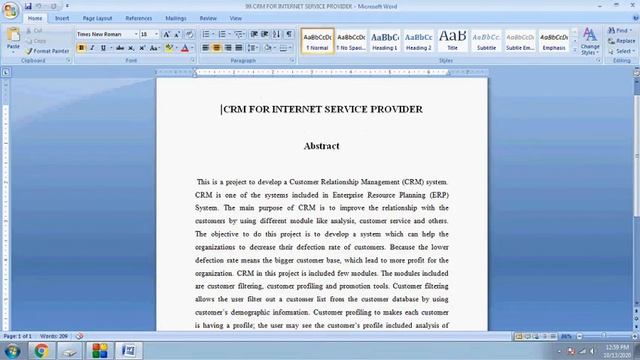Viewport: 640px width, 360px height.
Task: Toggle Italic formatting
Action: 92,48
